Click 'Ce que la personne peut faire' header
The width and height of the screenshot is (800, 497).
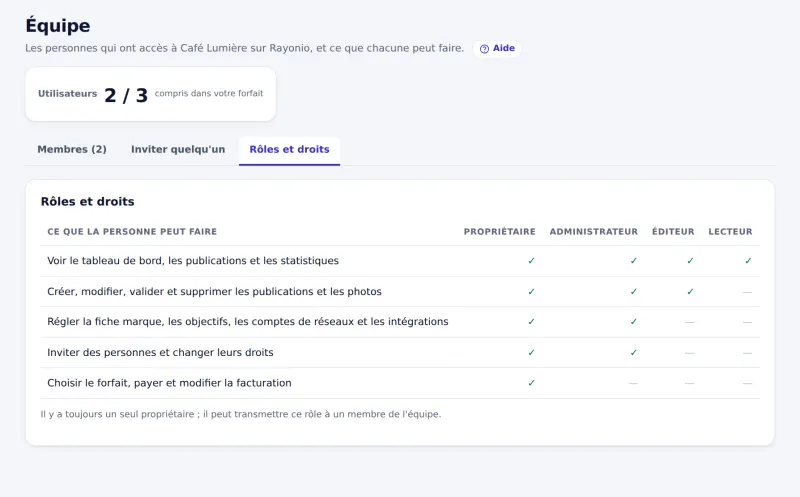pos(132,232)
